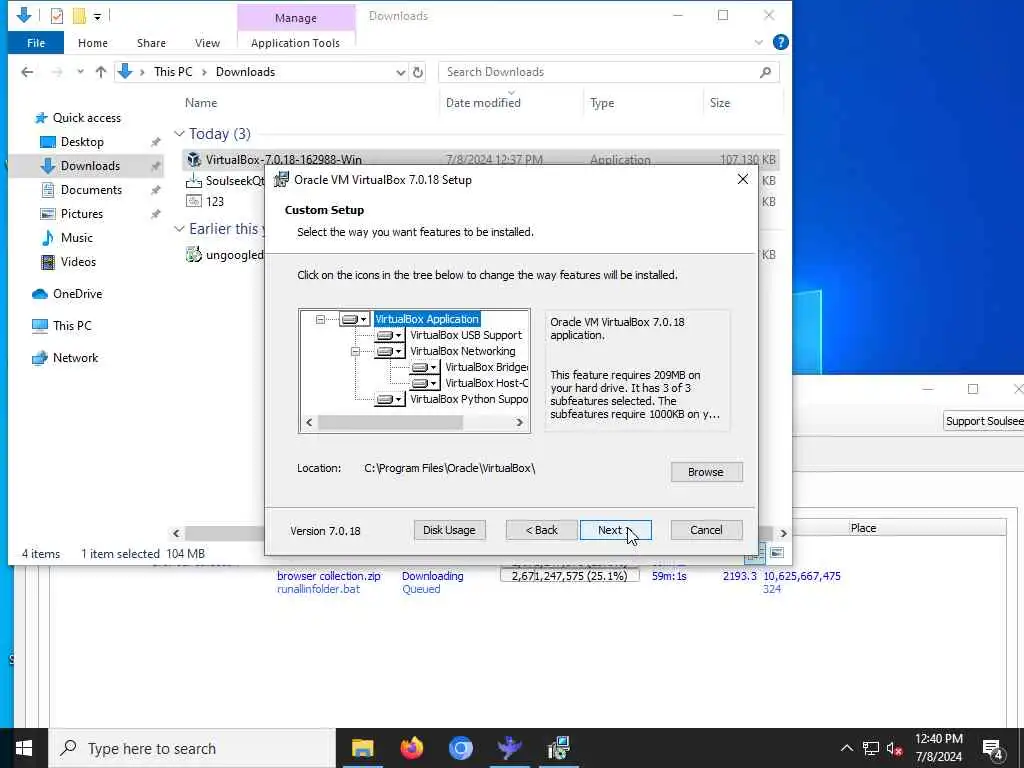Go back in File Explorer
Viewport: 1024px width, 768px height.
click(x=27, y=72)
